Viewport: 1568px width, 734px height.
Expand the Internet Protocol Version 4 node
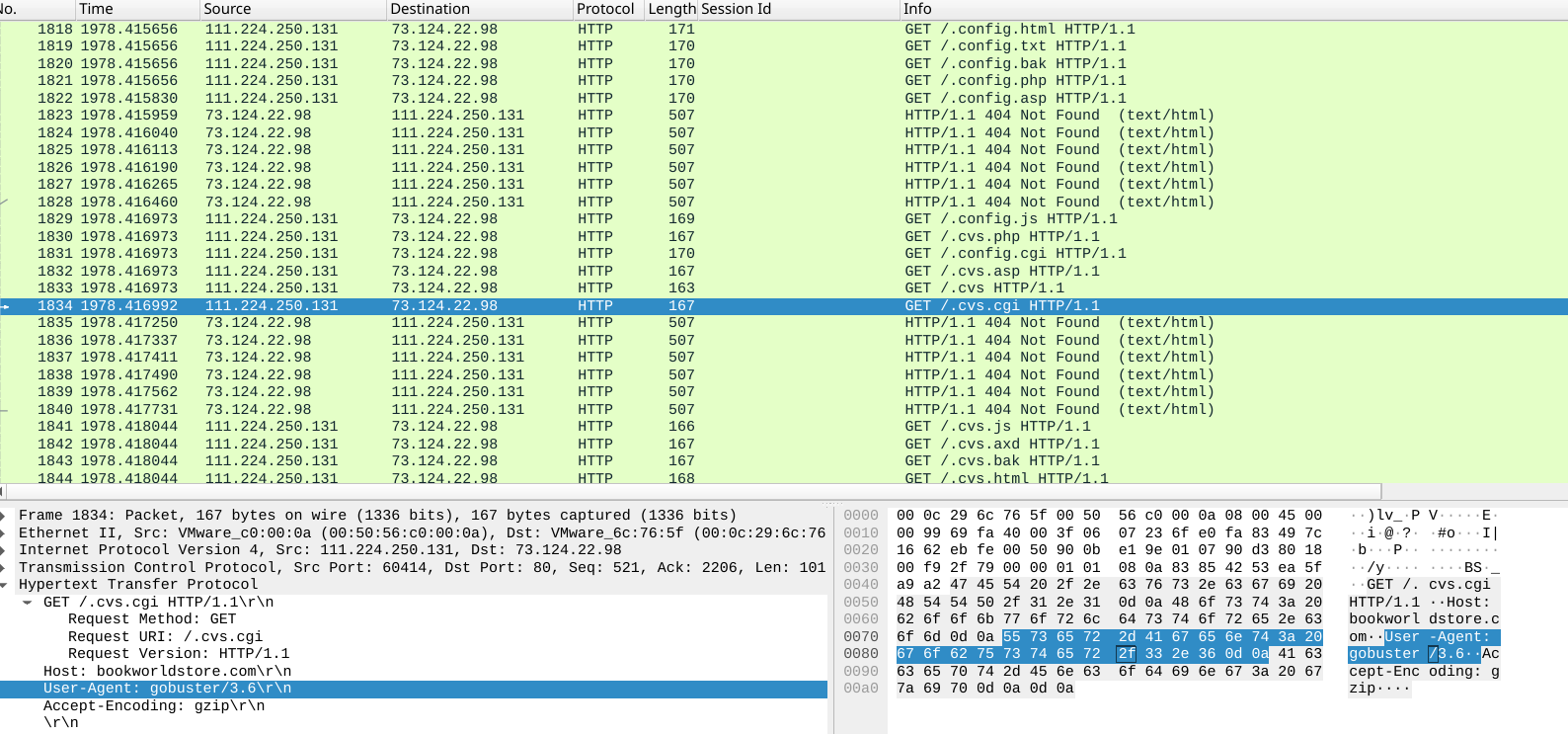(x=5, y=550)
